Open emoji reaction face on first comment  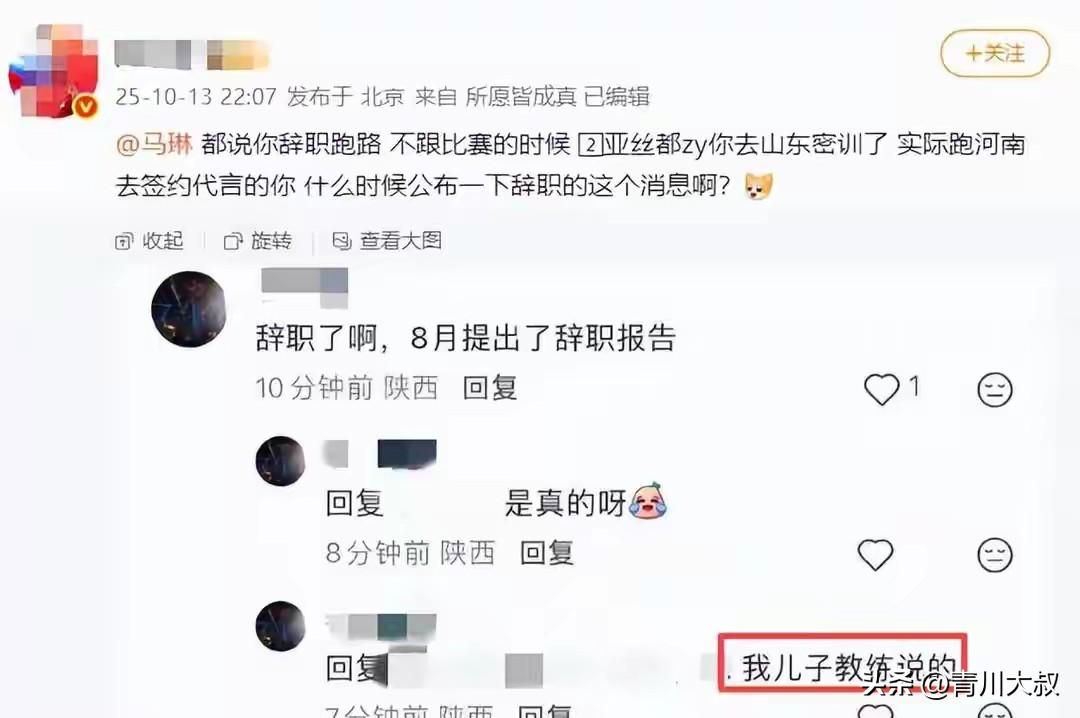[x=995, y=389]
